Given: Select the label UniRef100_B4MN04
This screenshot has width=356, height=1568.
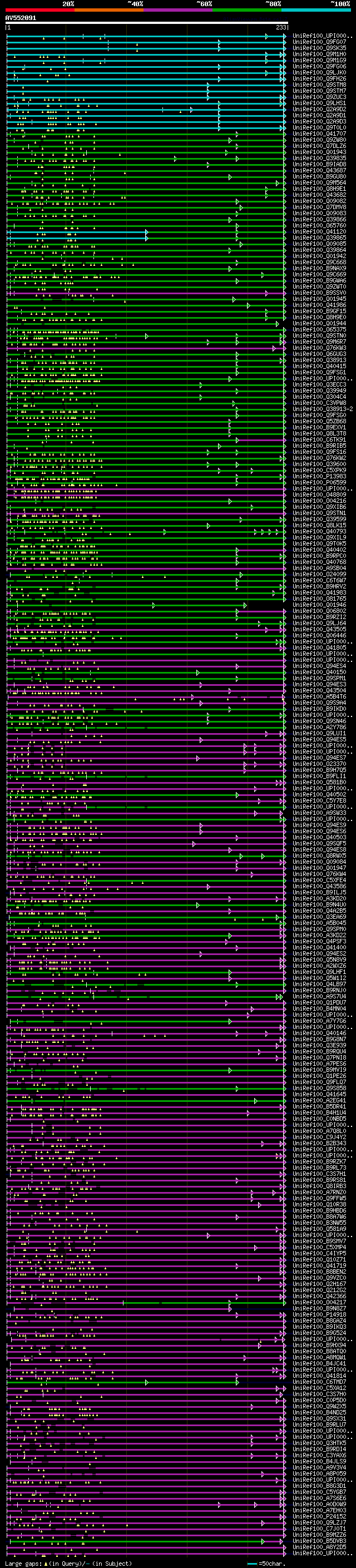Looking at the screenshot, I should click(319, 1008).
